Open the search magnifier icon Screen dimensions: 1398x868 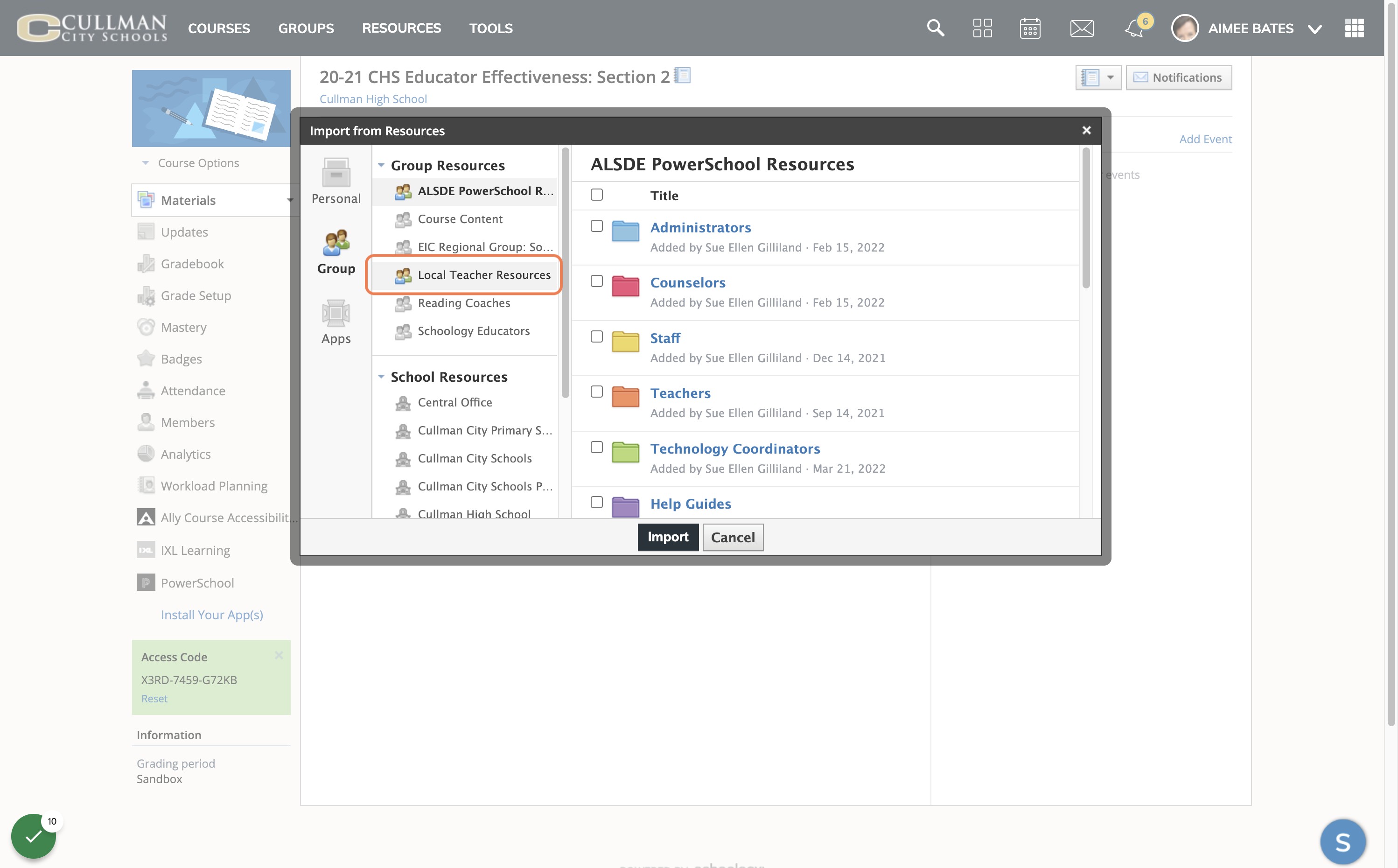point(936,28)
